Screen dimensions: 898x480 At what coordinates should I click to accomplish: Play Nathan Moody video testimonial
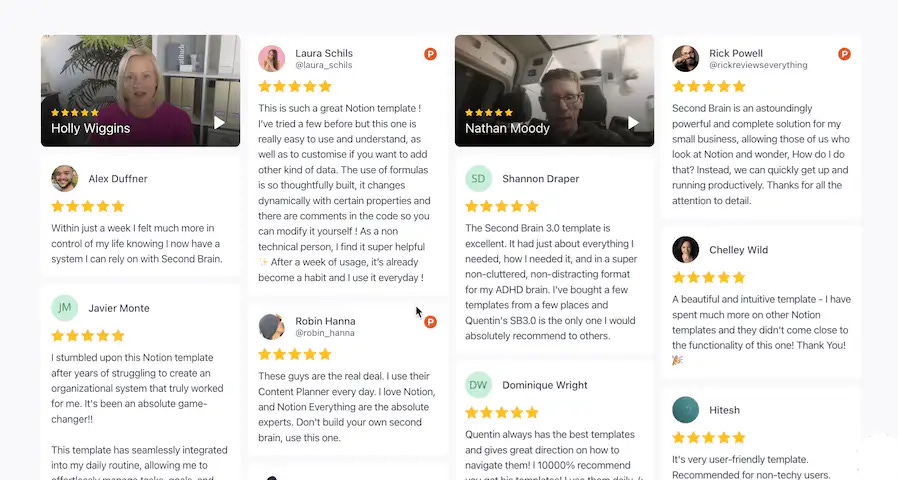[x=633, y=123]
